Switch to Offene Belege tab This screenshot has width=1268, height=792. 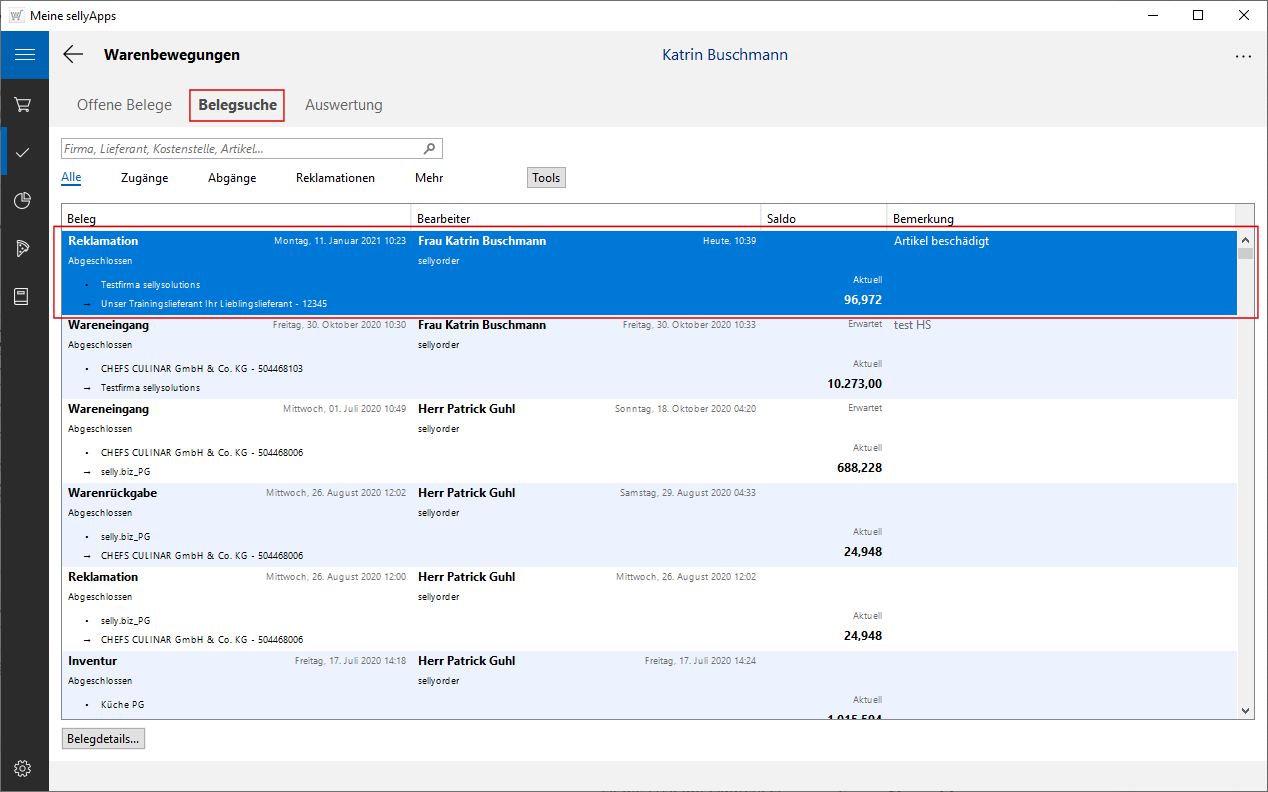point(124,105)
